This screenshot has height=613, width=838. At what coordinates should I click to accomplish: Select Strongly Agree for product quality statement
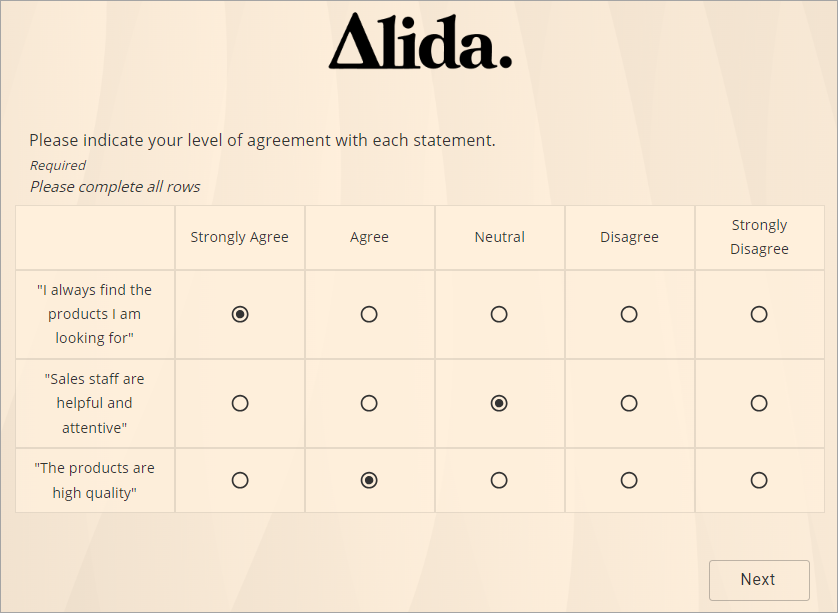(x=239, y=479)
